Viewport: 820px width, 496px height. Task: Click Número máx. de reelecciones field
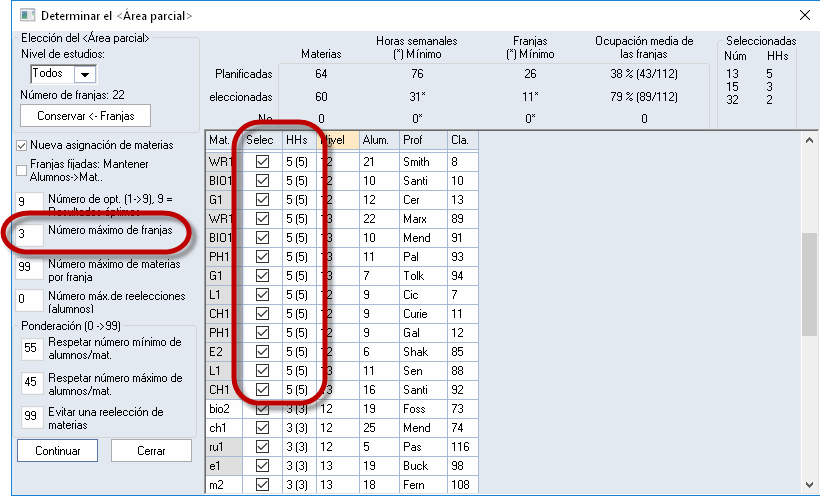coord(29,299)
